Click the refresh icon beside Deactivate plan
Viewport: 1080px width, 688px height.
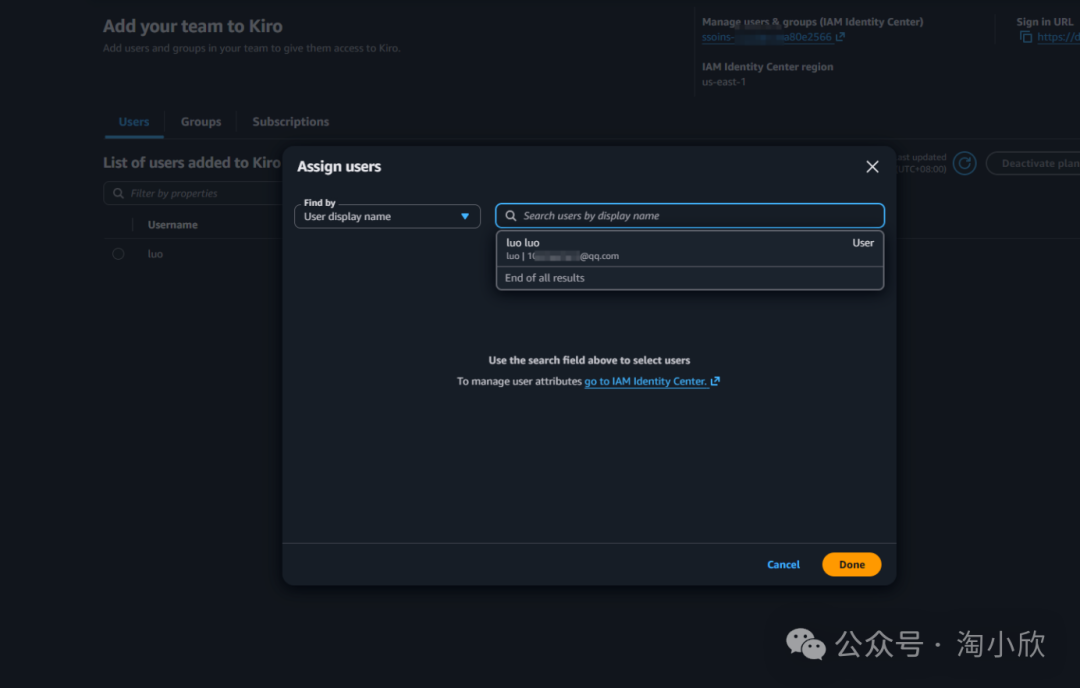tap(964, 164)
